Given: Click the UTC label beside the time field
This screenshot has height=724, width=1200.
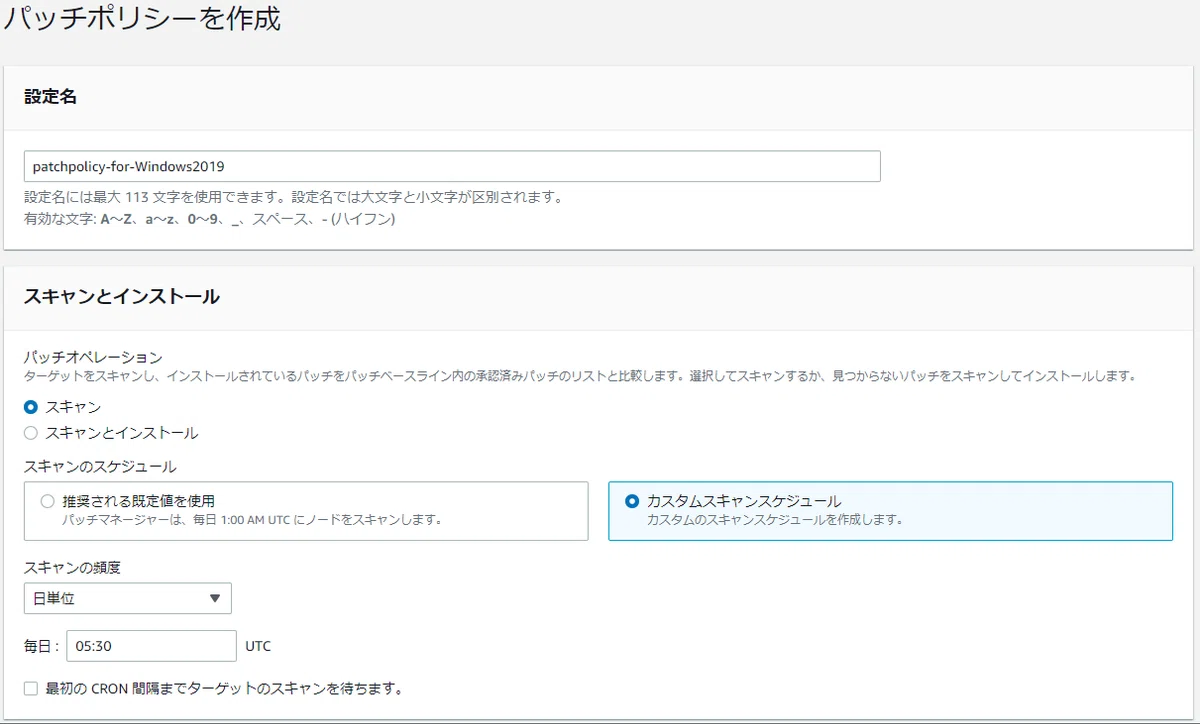Looking at the screenshot, I should pos(258,646).
